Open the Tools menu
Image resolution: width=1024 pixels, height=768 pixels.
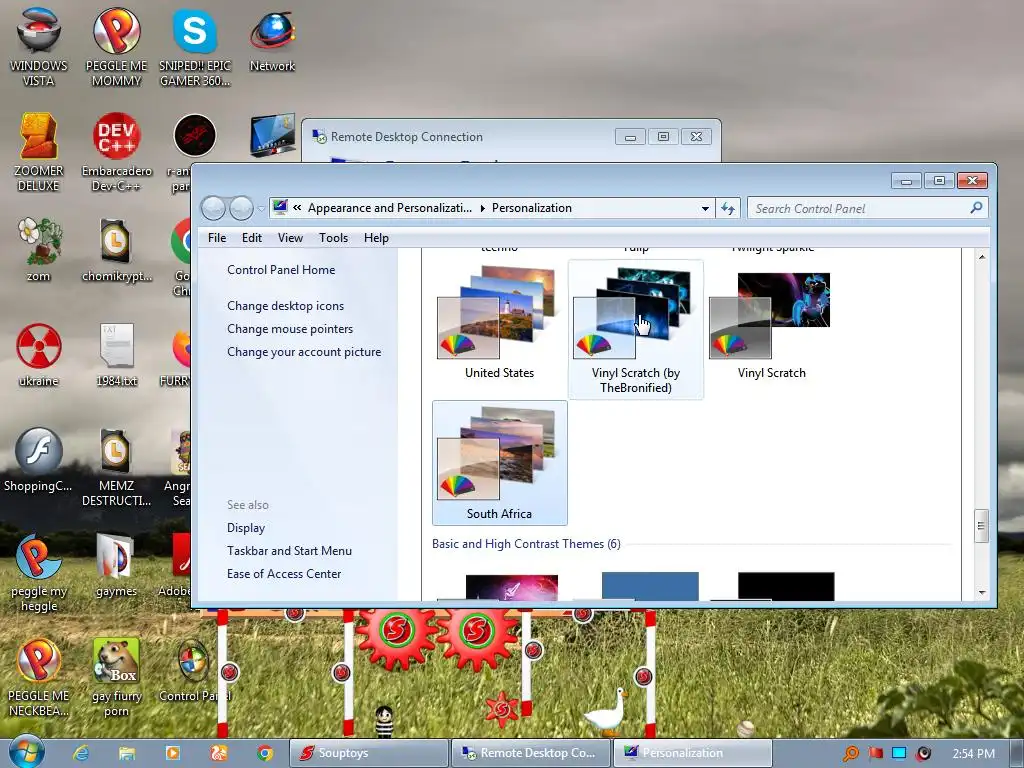pyautogui.click(x=333, y=238)
